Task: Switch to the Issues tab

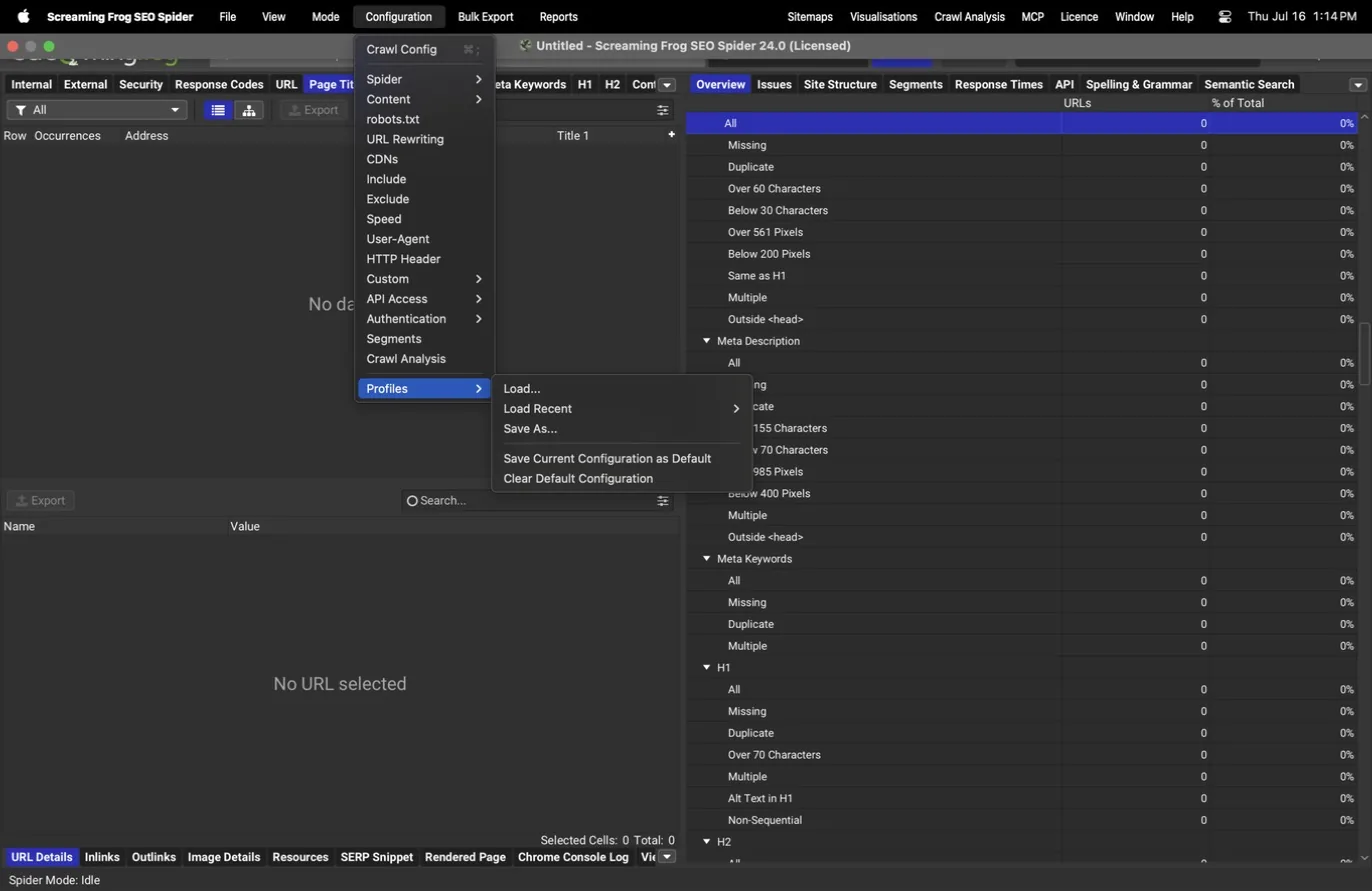Action: [774, 85]
